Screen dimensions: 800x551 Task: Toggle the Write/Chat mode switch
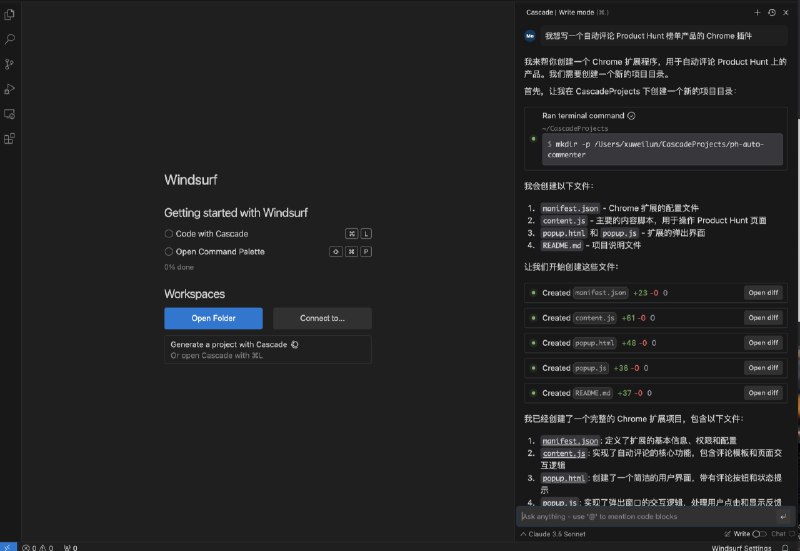[x=759, y=534]
